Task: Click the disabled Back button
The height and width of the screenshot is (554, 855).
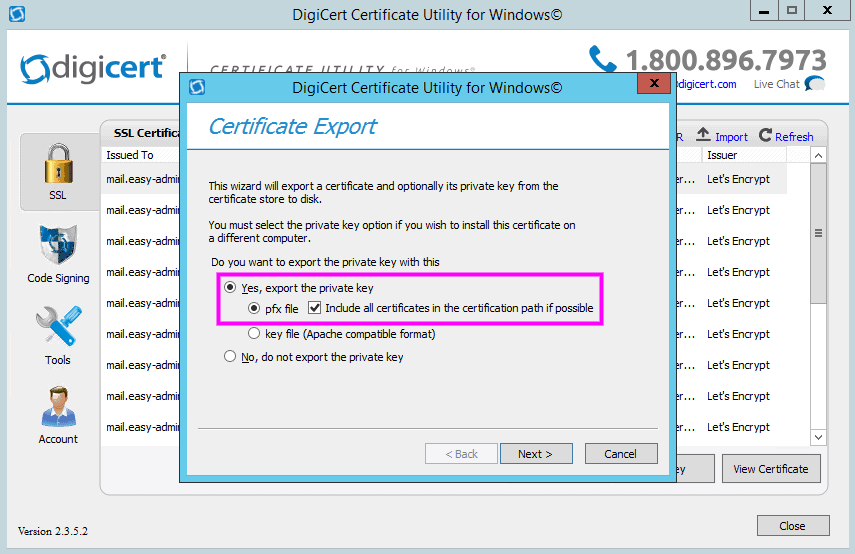Action: [461, 454]
